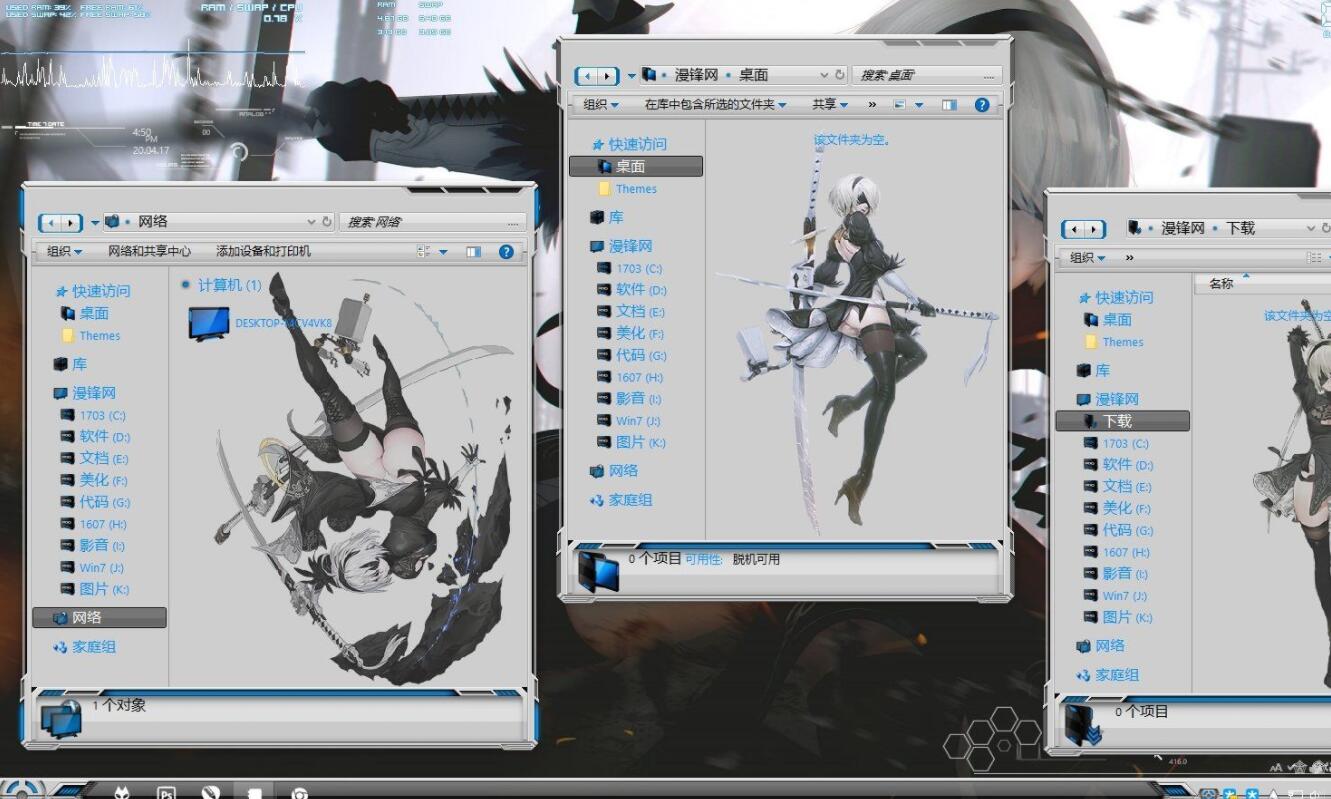Click 脱机可用 availability status text
Screen dimensions: 1331x799
(756, 559)
